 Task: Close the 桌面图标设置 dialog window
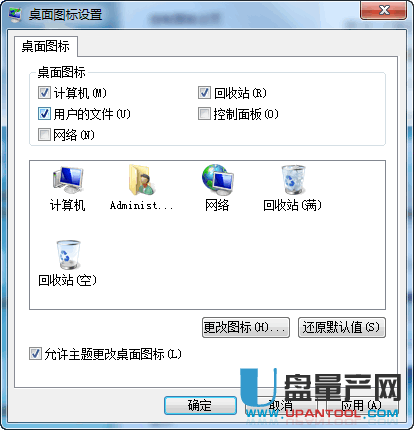tap(384, 11)
